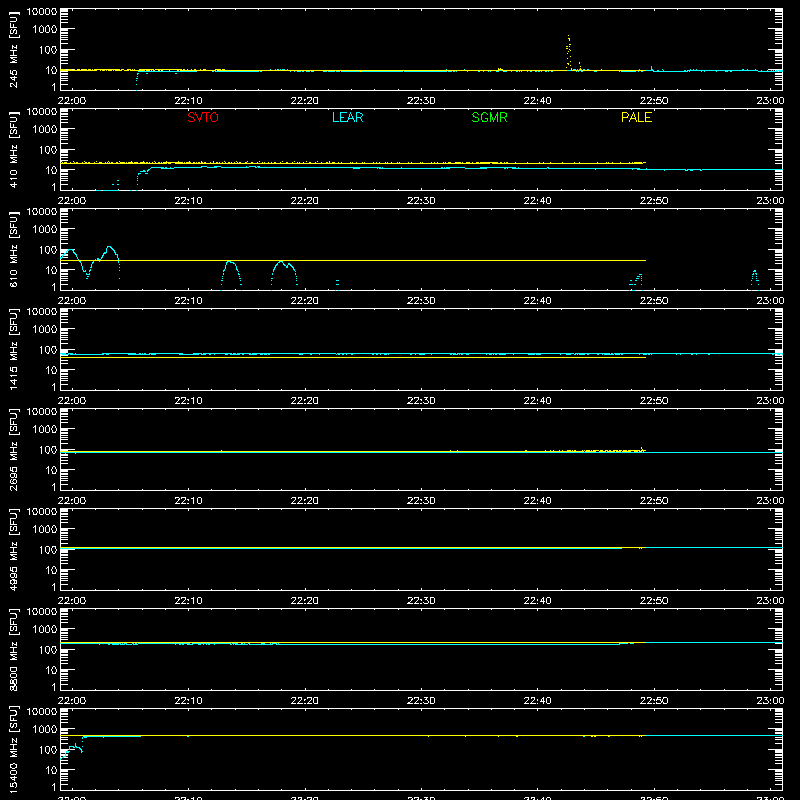The height and width of the screenshot is (800, 800).
Task: Click 22:00 tick label under 610 MHz plot
Action: (72, 301)
